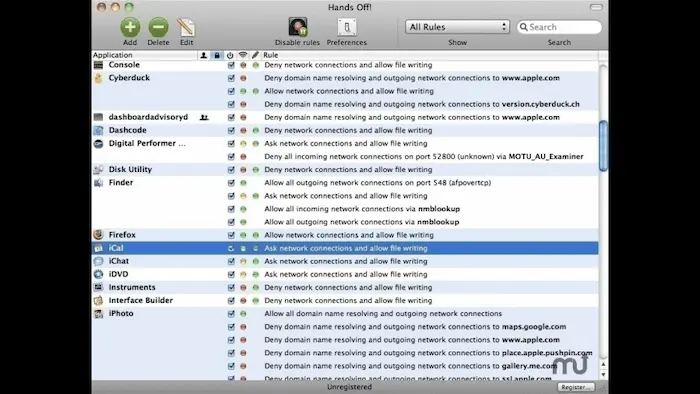Screen dimensions: 700x394
Task: Click the iChat application icon
Action: (98, 261)
